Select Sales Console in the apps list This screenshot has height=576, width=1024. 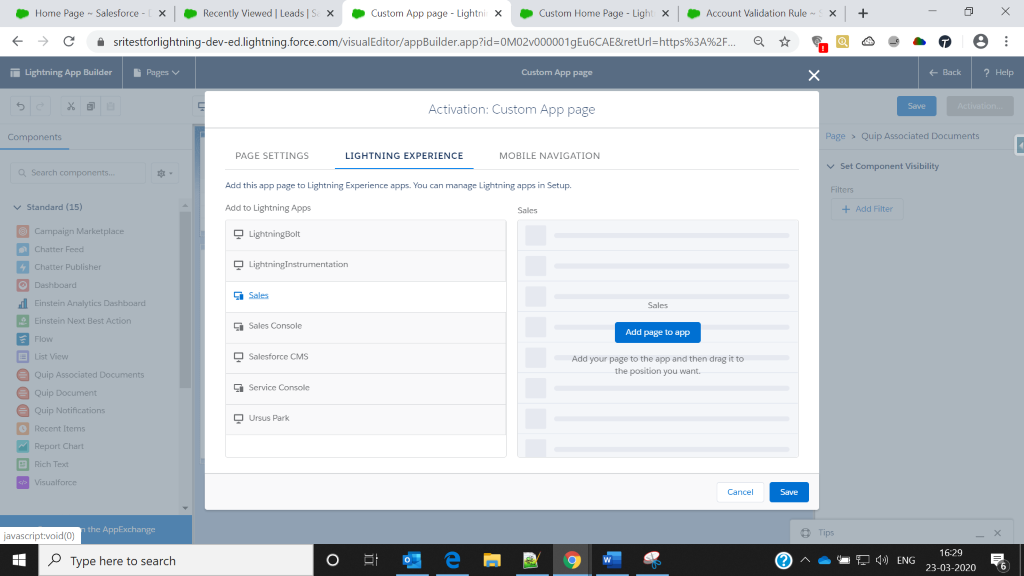pos(275,326)
